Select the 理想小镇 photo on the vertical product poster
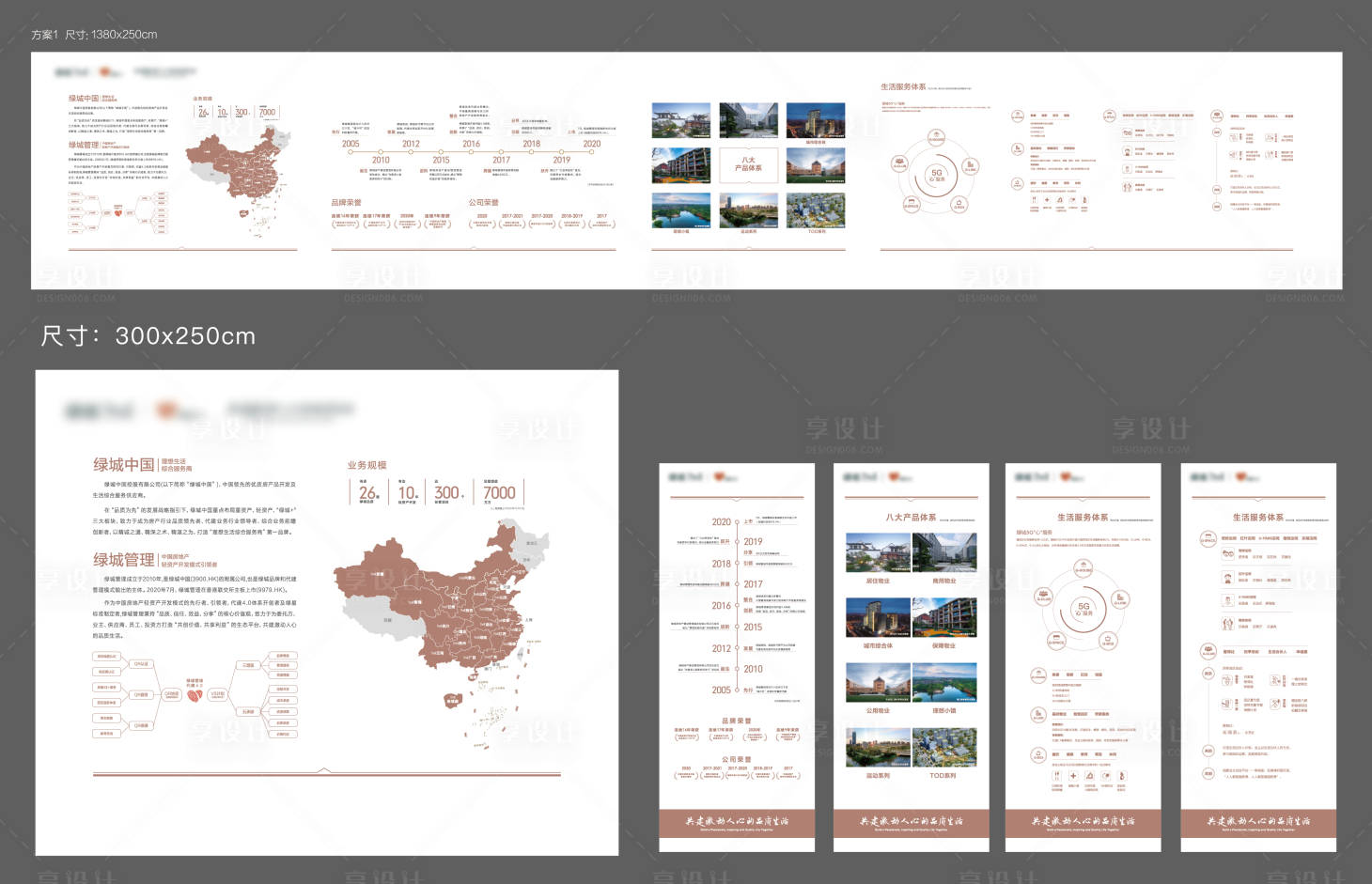Screen dimensions: 1372x884 point(944,683)
